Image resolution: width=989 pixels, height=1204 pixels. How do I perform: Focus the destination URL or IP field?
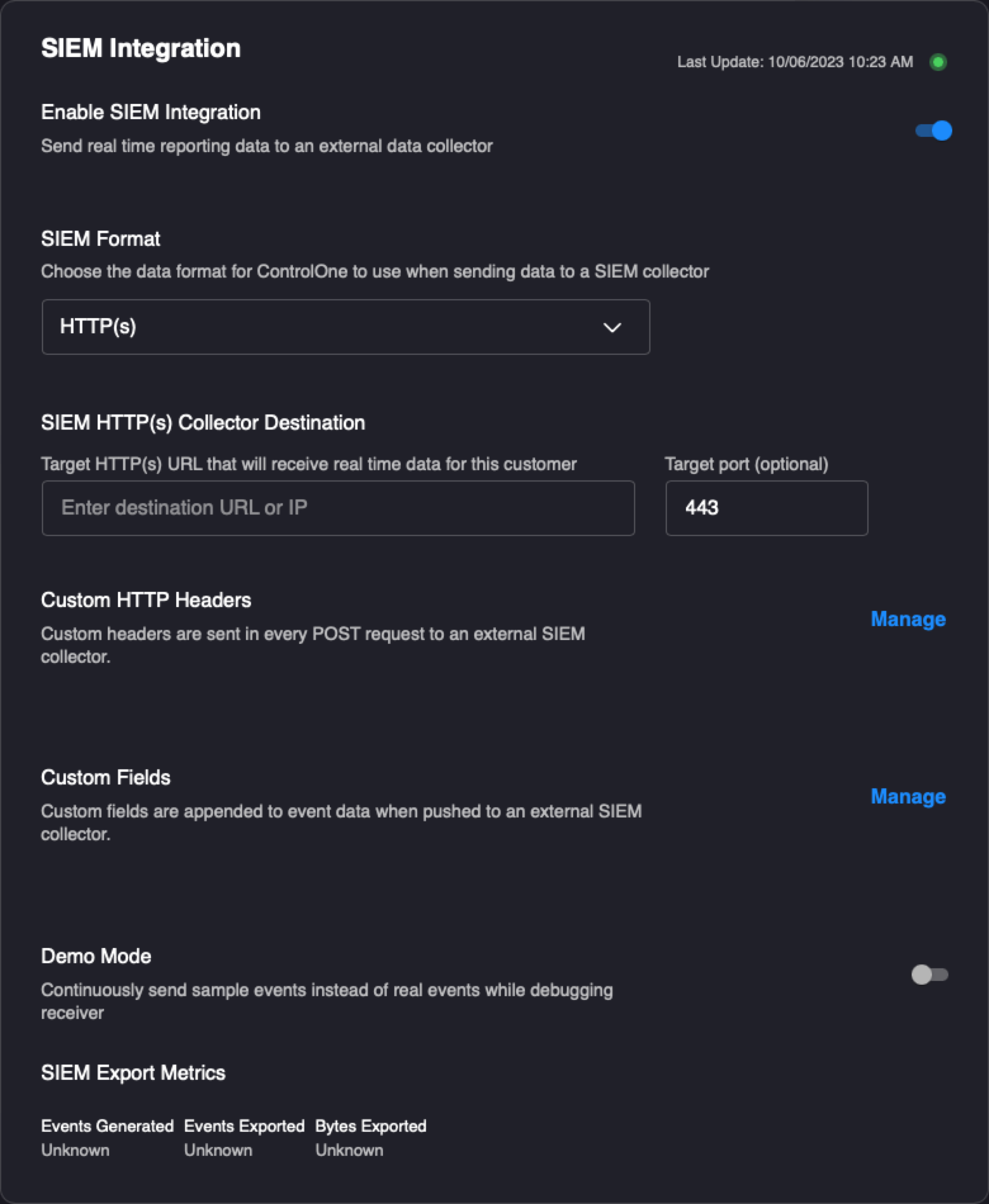coord(338,508)
